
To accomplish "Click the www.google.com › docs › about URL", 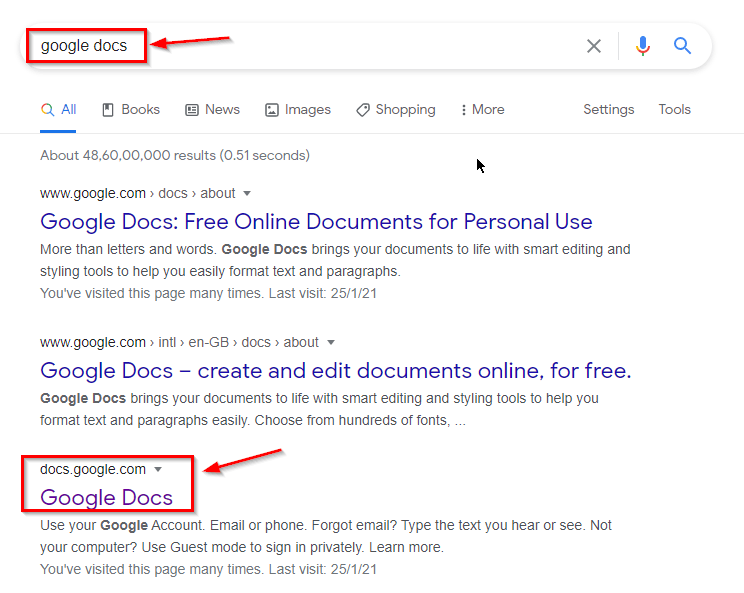I will pyautogui.click(x=138, y=194).
